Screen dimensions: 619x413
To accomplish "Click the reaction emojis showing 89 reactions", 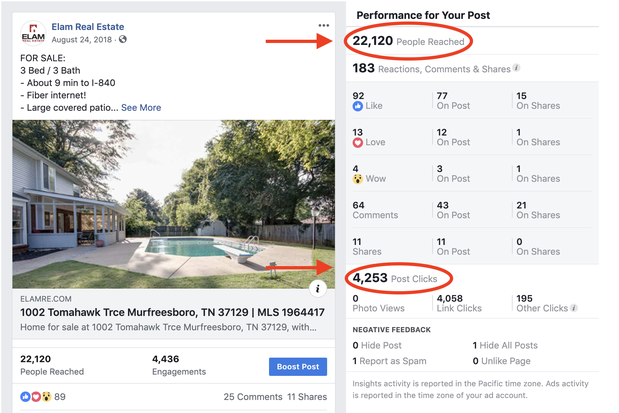I will pos(37,397).
